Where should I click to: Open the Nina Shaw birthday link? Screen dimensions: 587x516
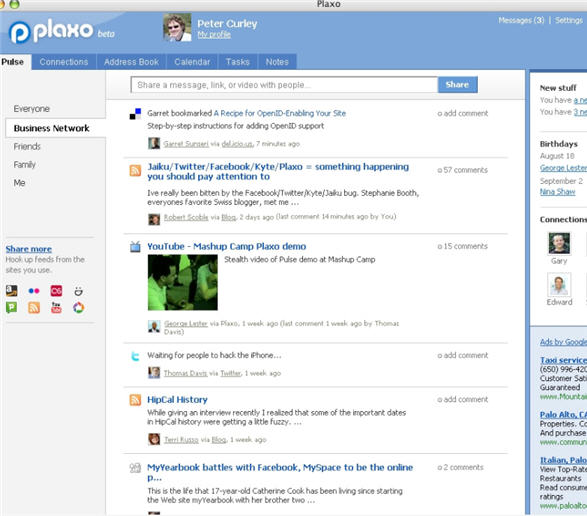point(557,192)
